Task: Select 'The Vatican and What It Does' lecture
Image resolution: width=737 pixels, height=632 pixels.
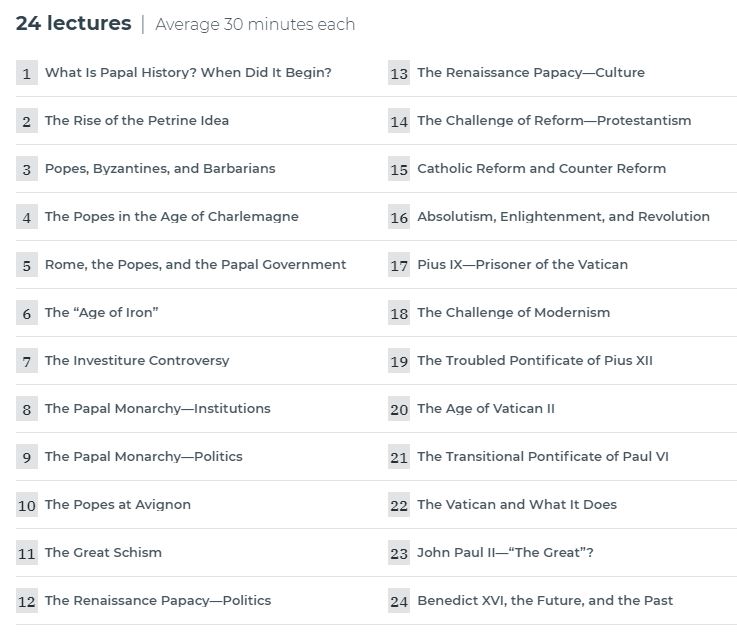Action: [517, 505]
